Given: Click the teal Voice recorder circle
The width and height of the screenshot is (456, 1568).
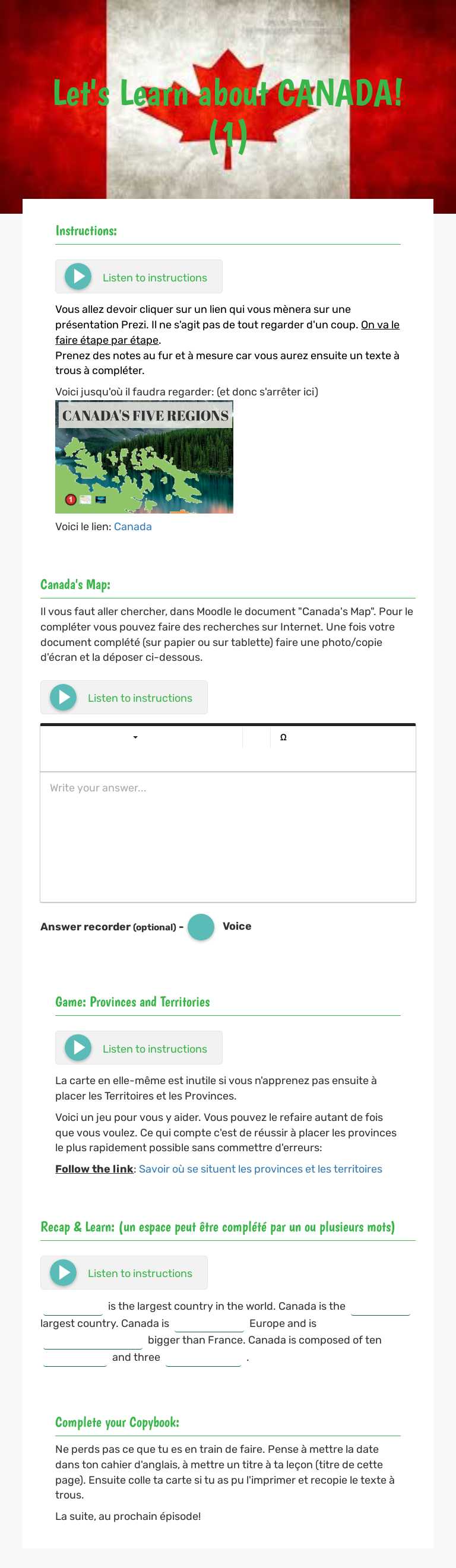Looking at the screenshot, I should pos(200,926).
